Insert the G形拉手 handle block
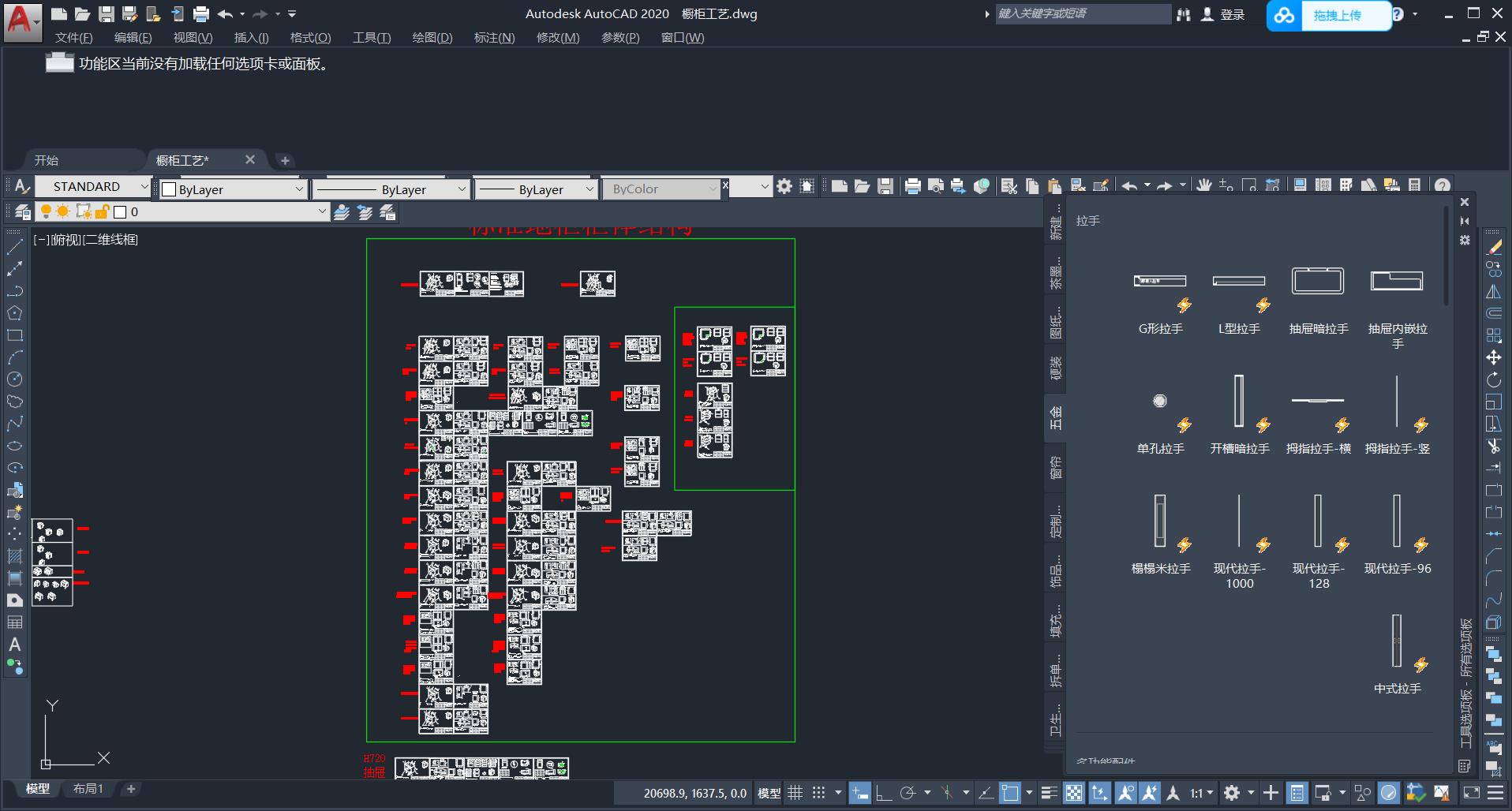The image size is (1512, 811). coord(1160,282)
